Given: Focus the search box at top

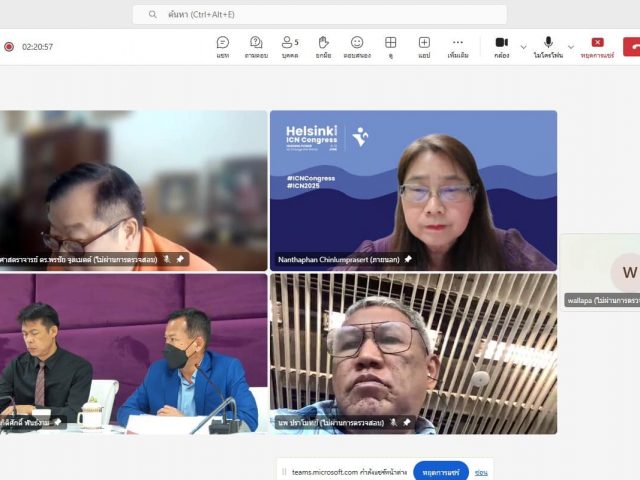Looking at the screenshot, I should pyautogui.click(x=320, y=14).
